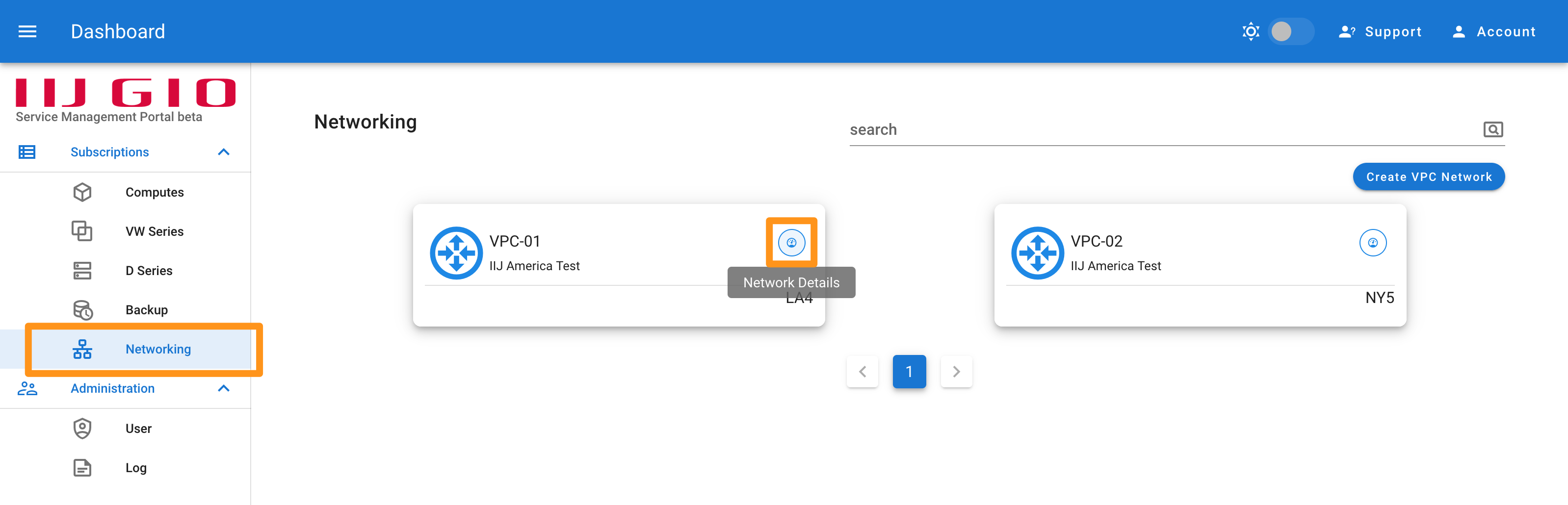Viewport: 1568px width, 505px height.
Task: Click the VPC-01 router icon
Action: [x=456, y=253]
